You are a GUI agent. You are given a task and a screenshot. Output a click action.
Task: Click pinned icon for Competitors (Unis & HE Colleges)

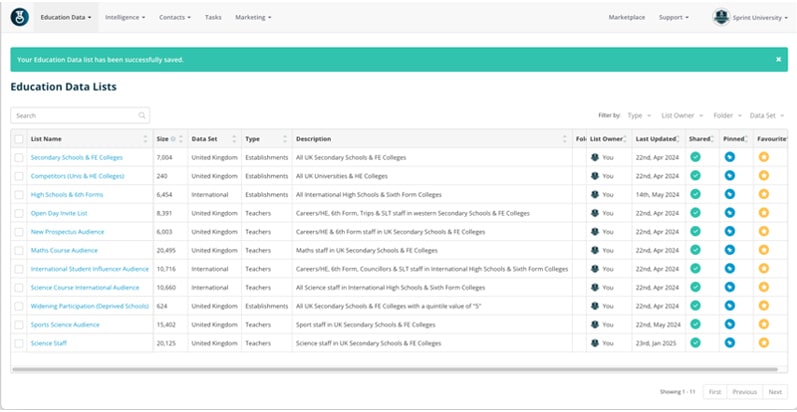coord(729,176)
